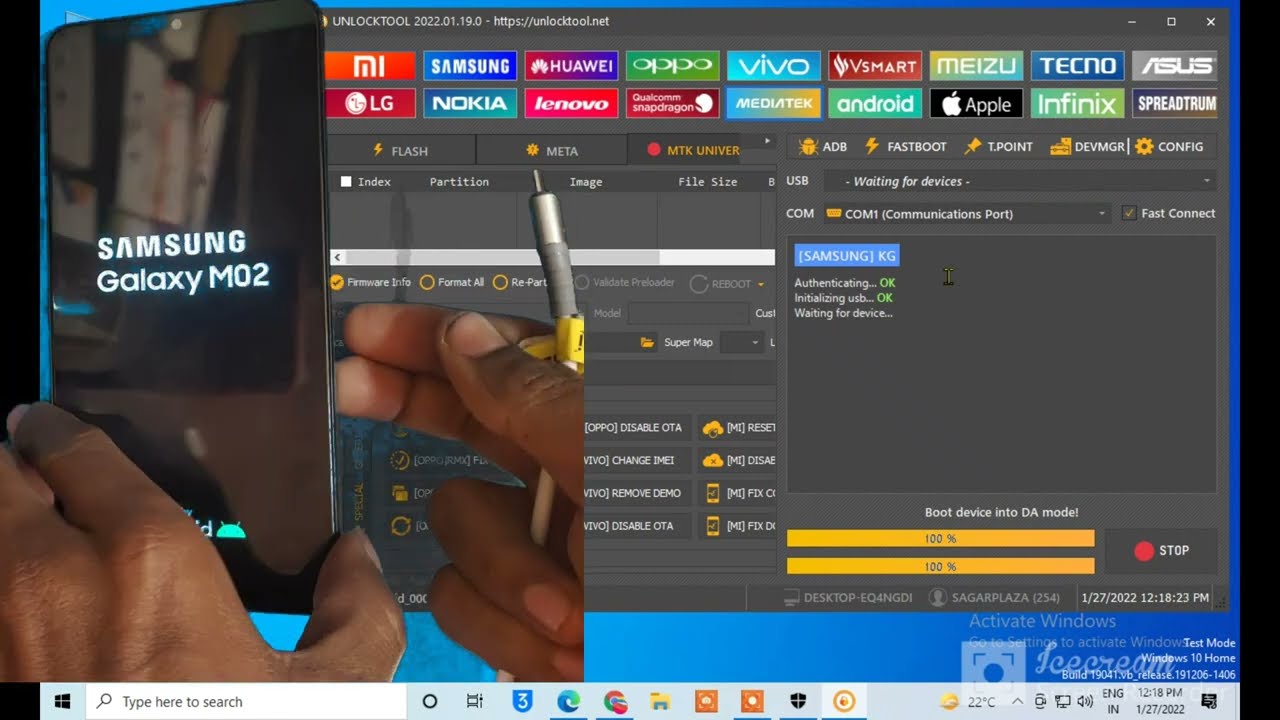Open the Super Map dropdown

[x=741, y=342]
